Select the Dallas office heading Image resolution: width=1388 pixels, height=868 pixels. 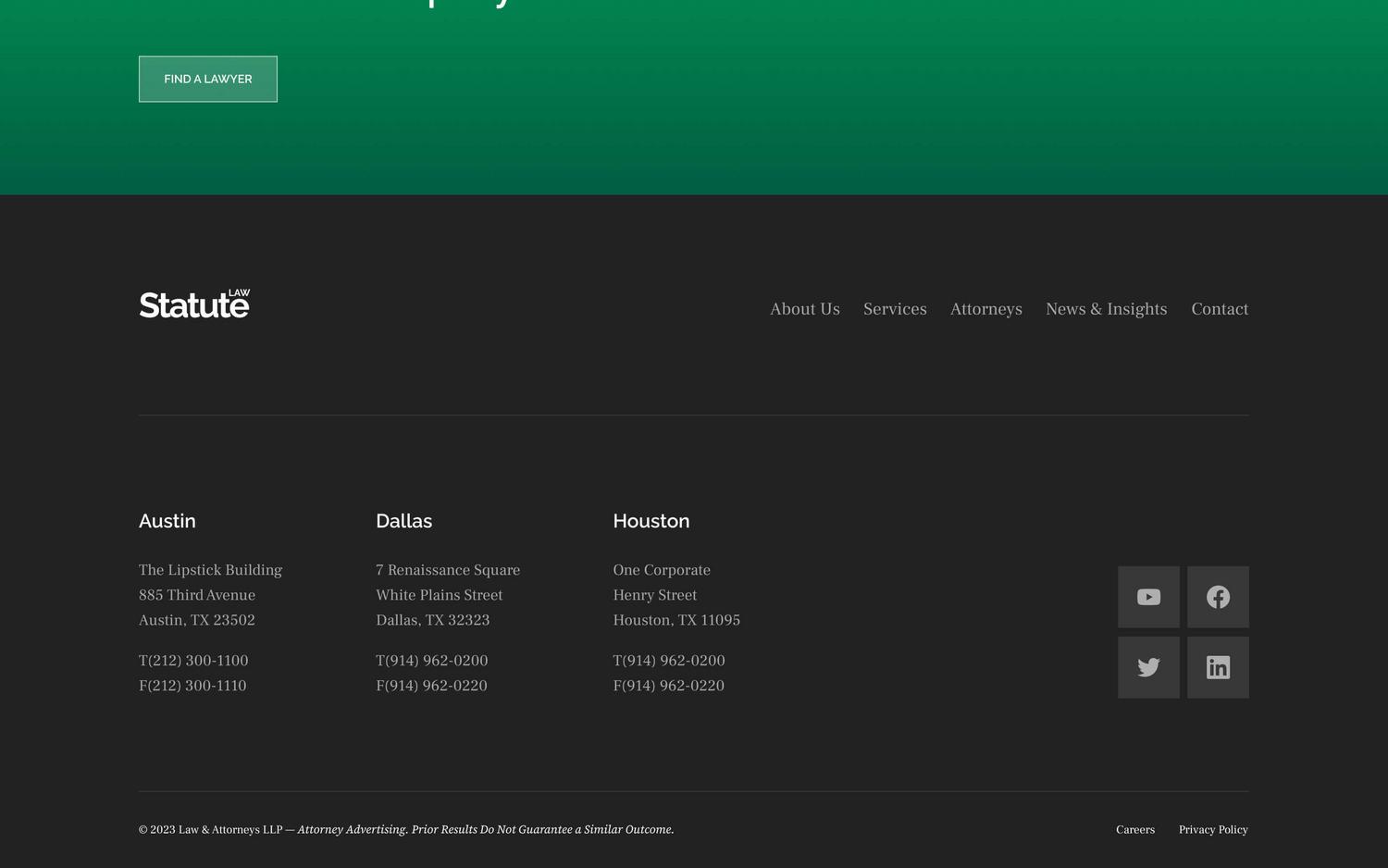click(x=403, y=521)
